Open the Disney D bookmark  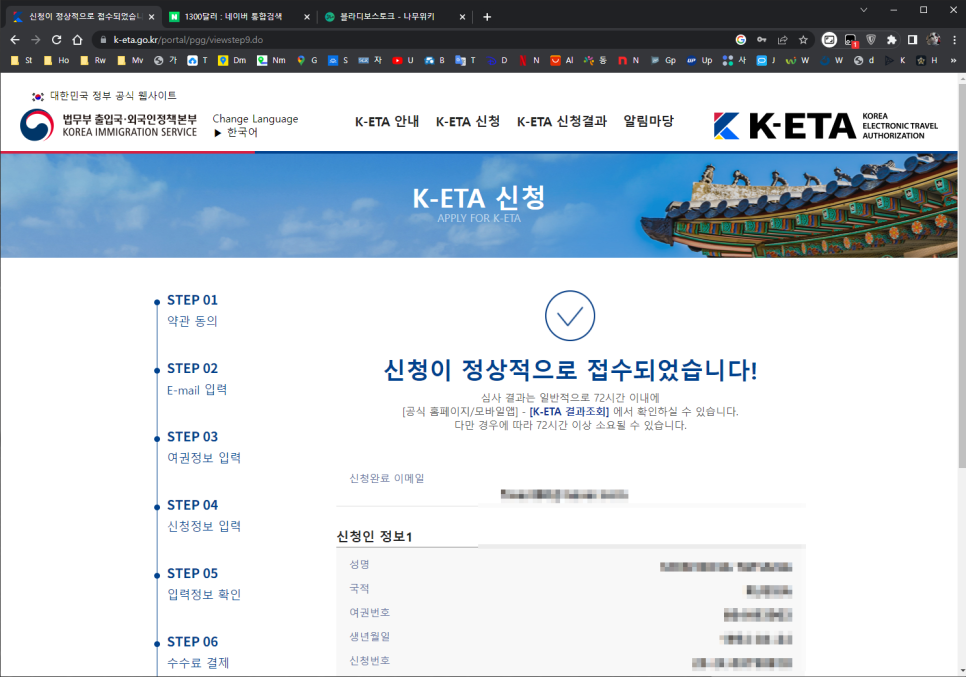click(498, 60)
